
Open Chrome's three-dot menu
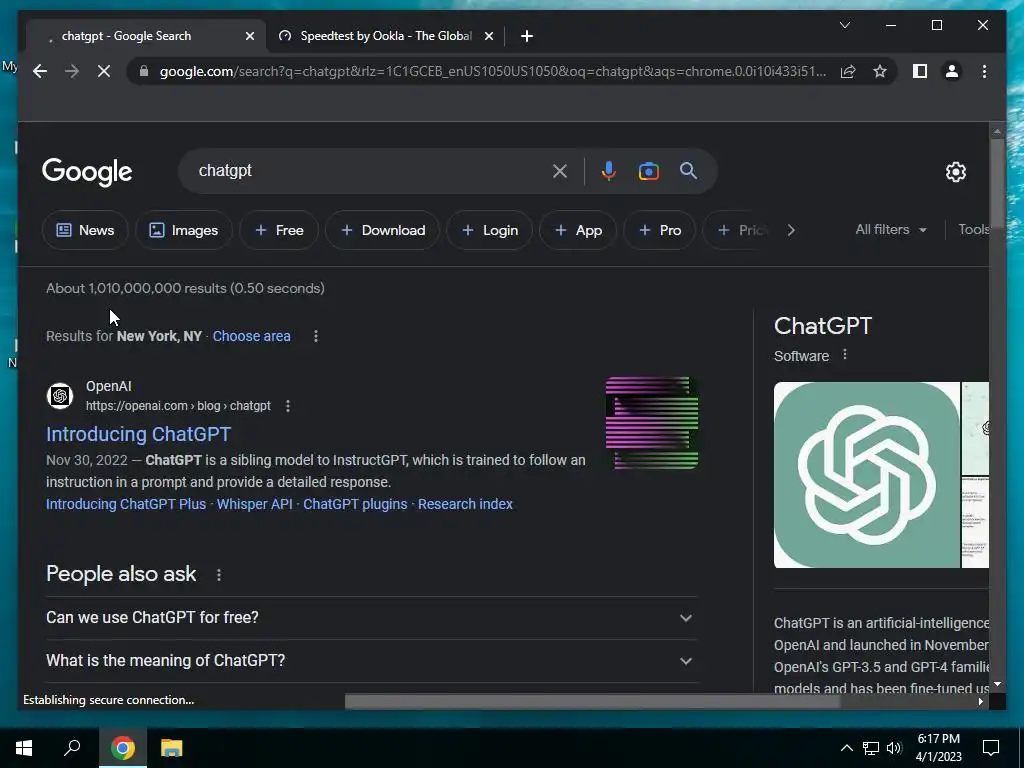pyautogui.click(x=984, y=71)
